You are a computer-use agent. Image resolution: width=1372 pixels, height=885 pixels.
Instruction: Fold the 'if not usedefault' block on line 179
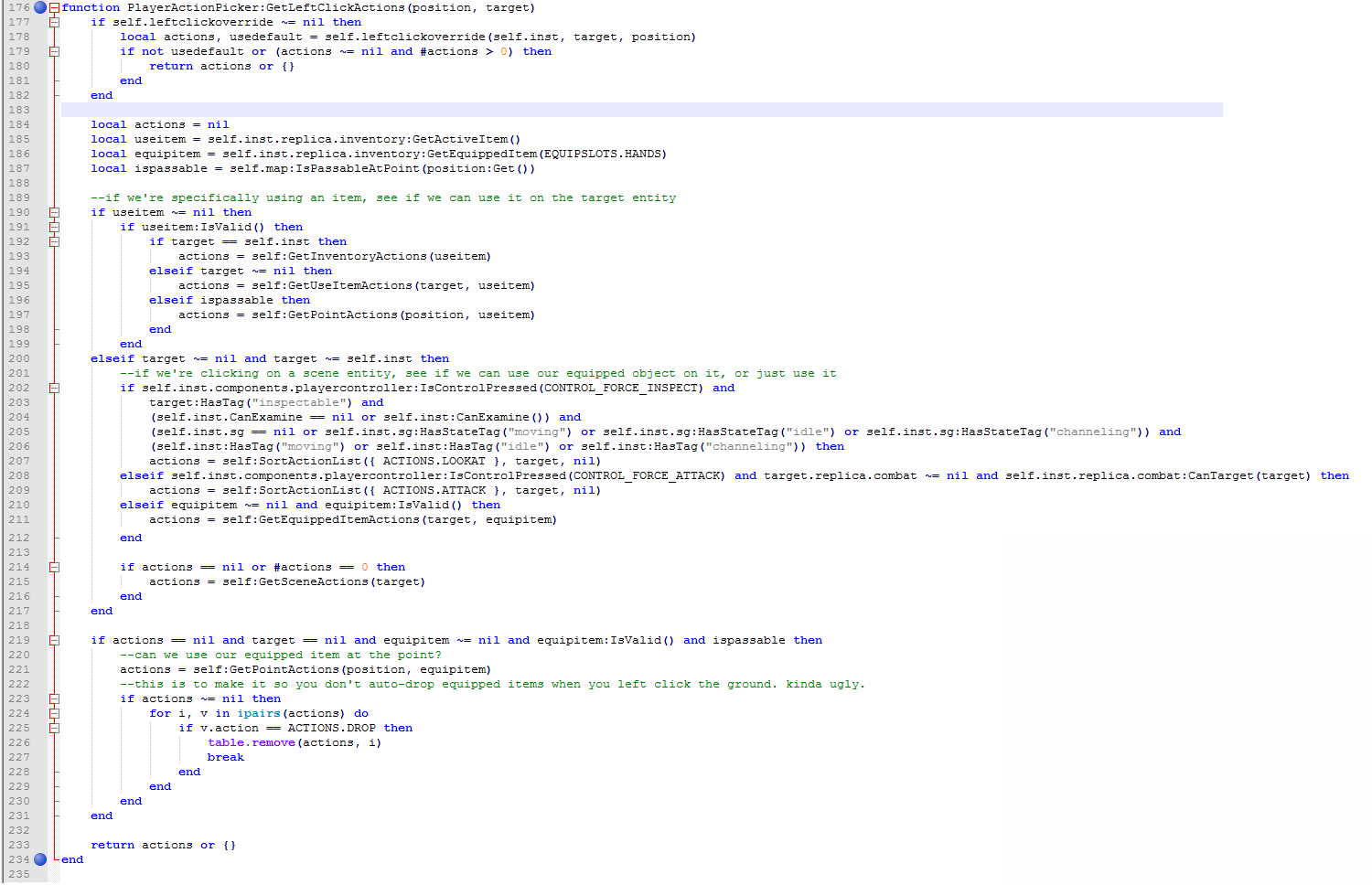tap(54, 51)
